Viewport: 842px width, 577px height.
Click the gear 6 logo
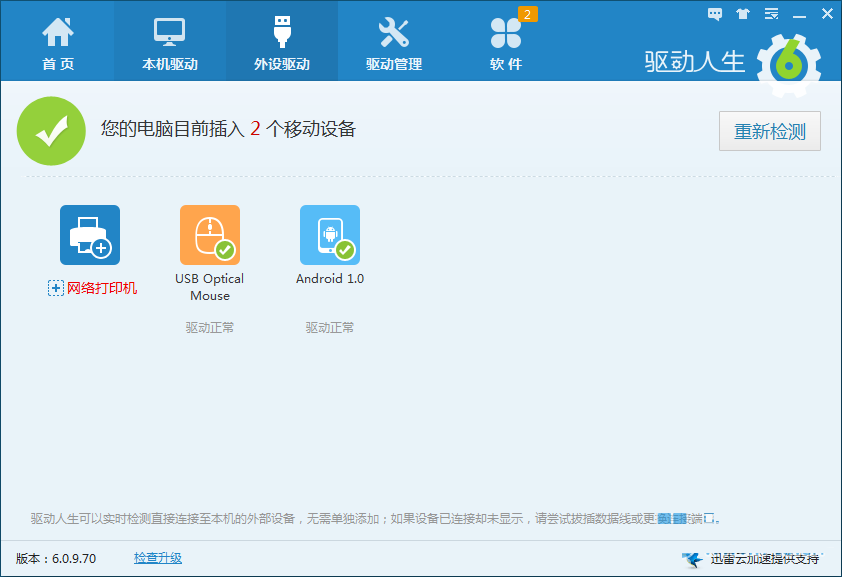click(788, 63)
